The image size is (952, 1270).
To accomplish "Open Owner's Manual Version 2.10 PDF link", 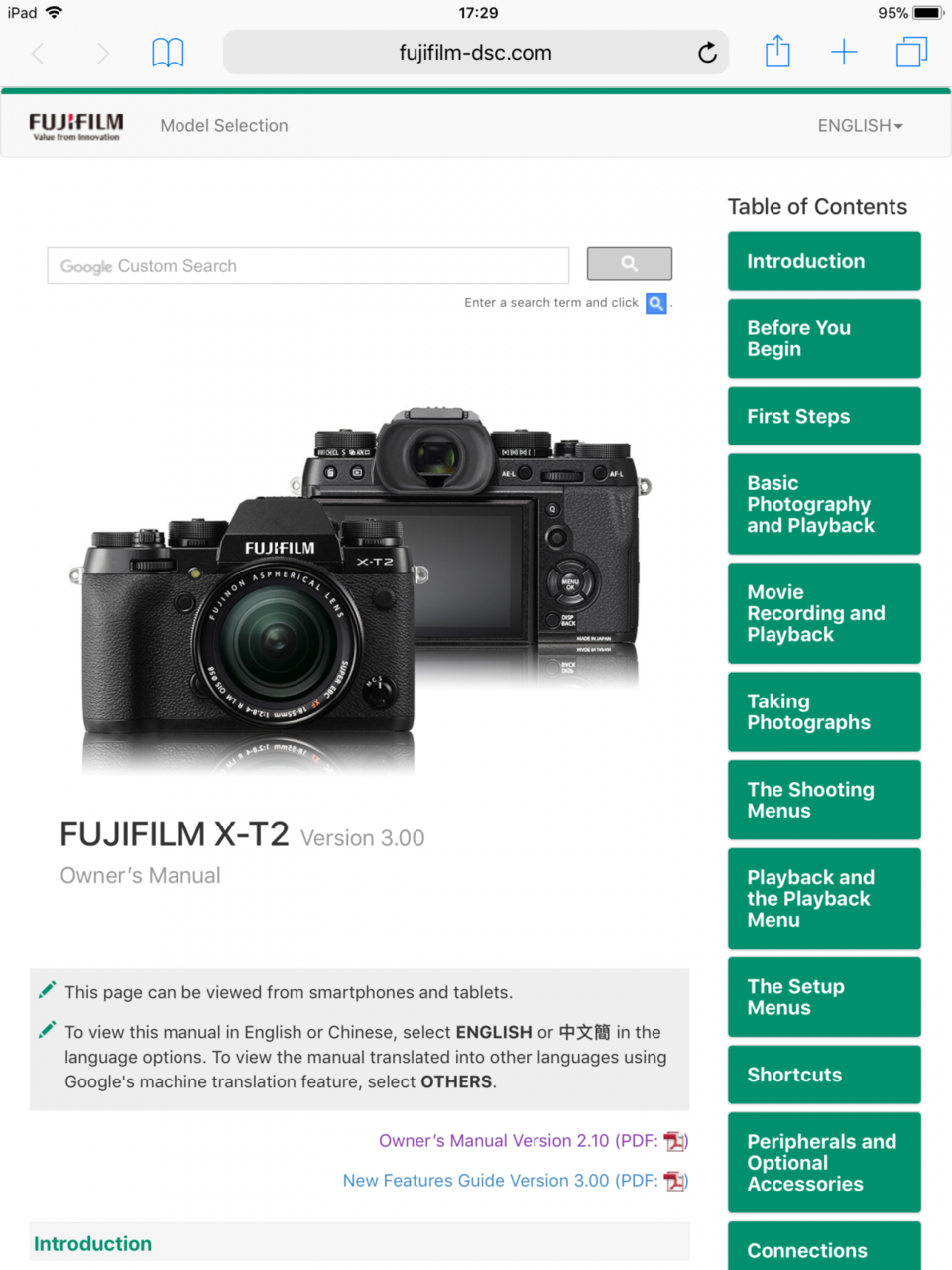I will [x=534, y=1141].
